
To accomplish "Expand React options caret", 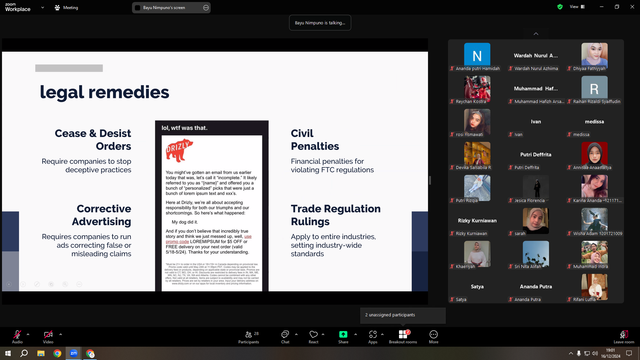I will (323, 334).
